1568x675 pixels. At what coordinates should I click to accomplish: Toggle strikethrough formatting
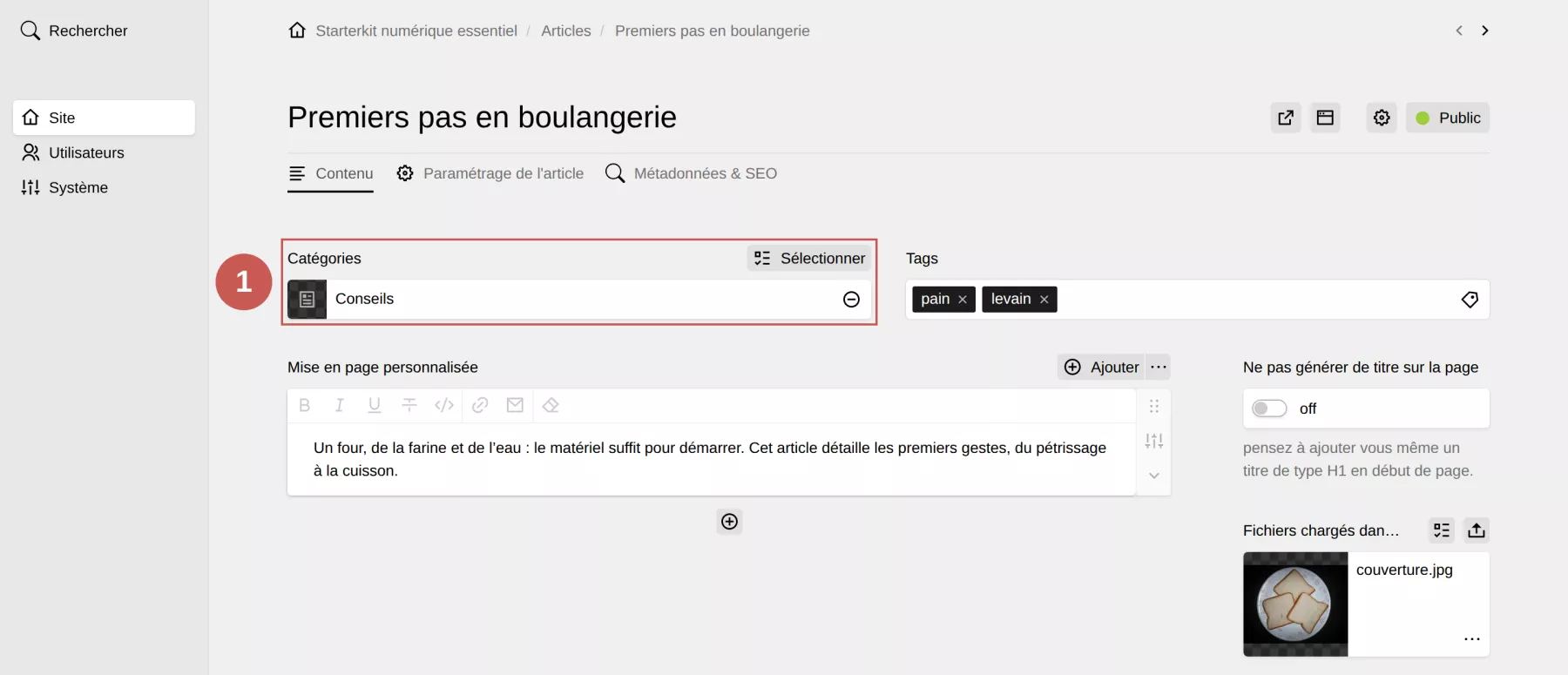[409, 405]
